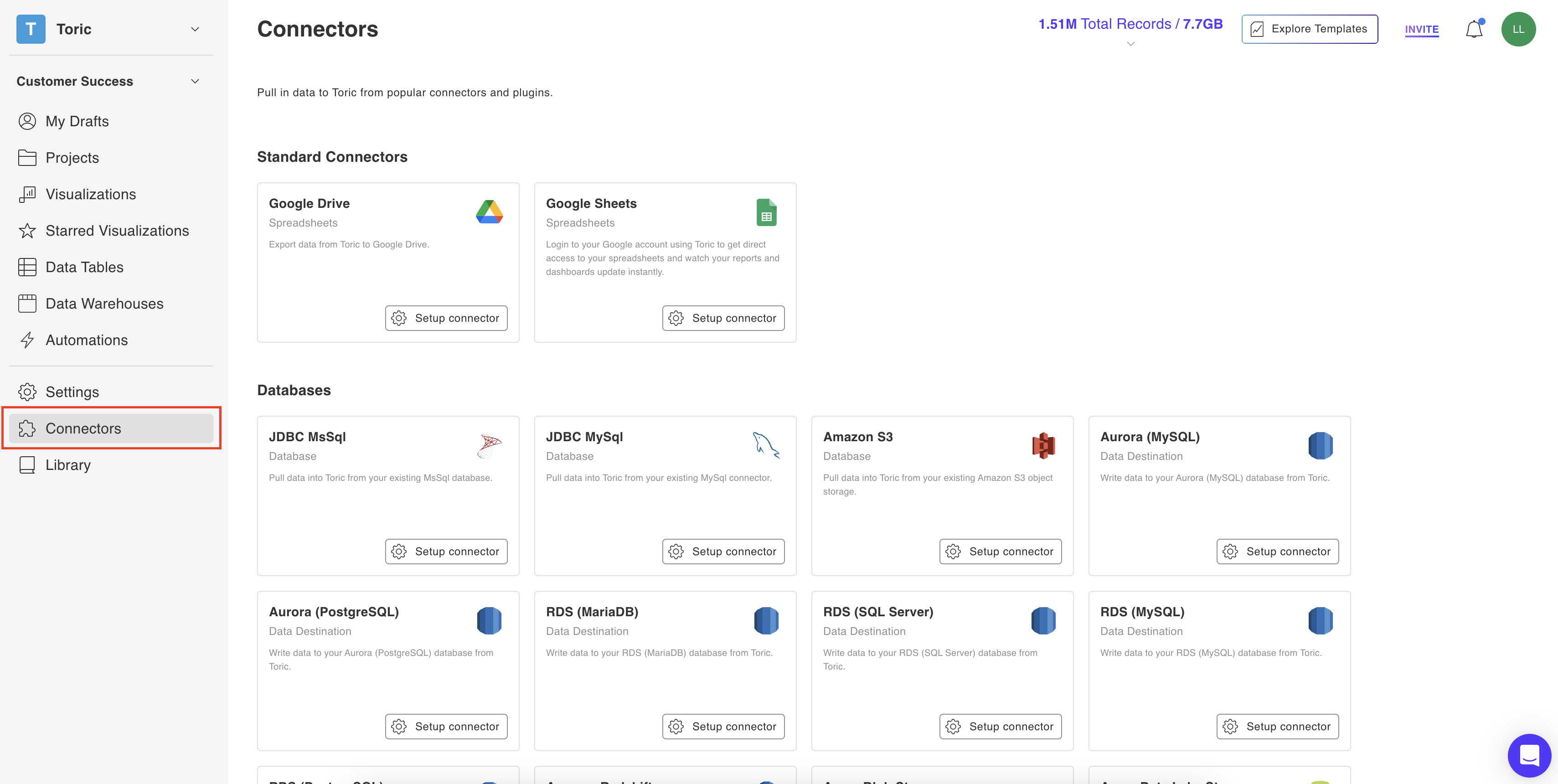Click the Google Sheets logo icon
1558x784 pixels.
(766, 212)
